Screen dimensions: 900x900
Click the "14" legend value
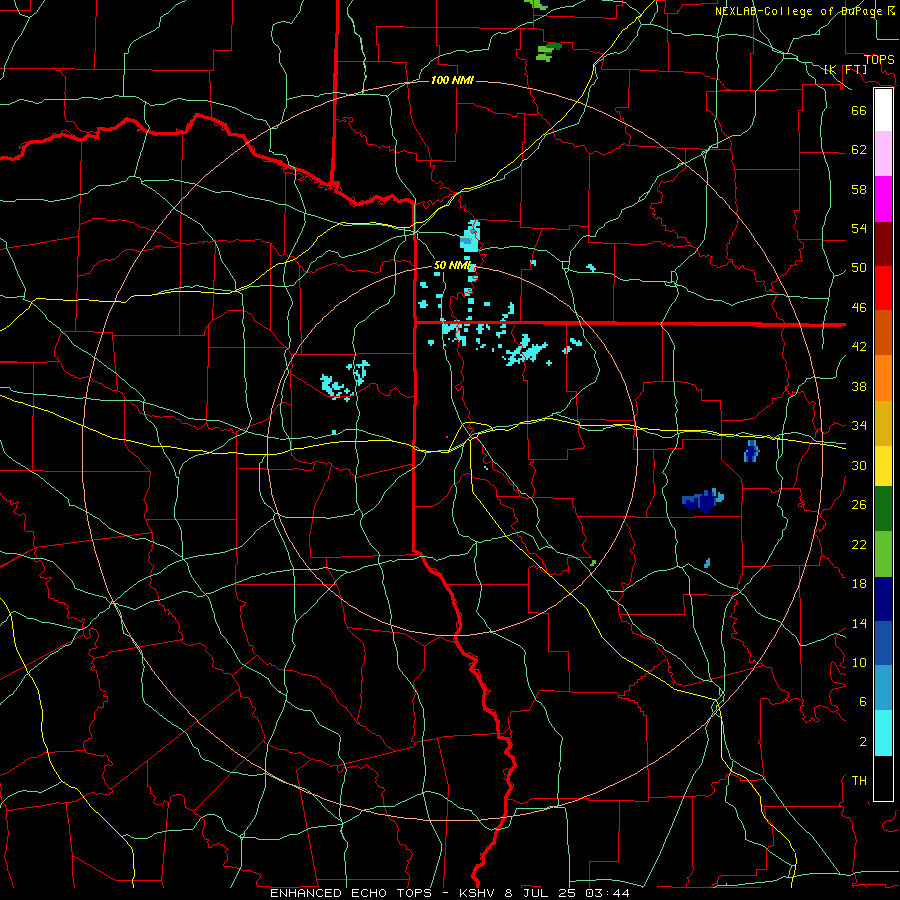[x=859, y=624]
